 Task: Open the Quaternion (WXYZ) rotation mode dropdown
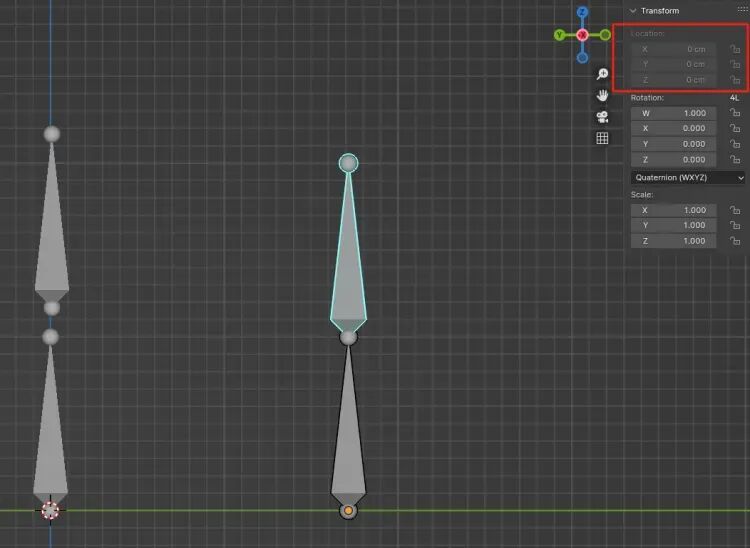coord(688,177)
